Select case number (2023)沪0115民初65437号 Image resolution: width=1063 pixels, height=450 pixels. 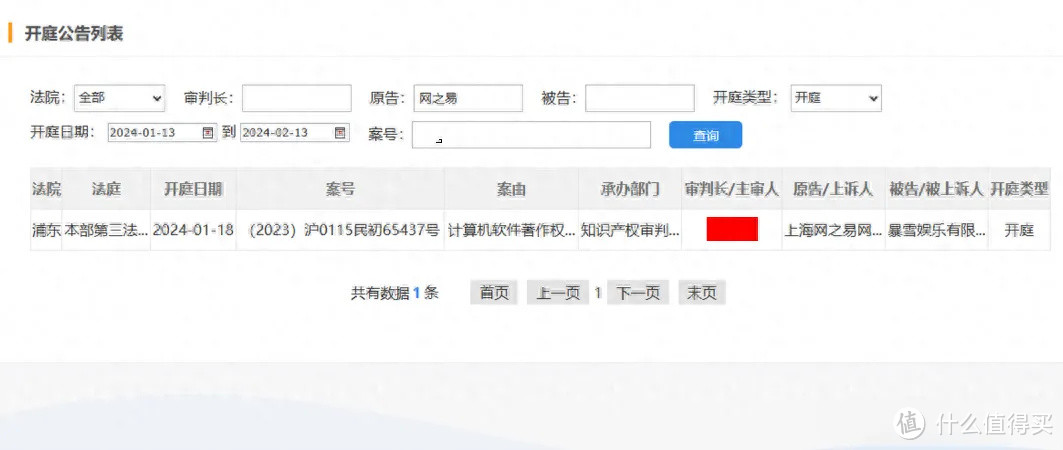(340, 230)
